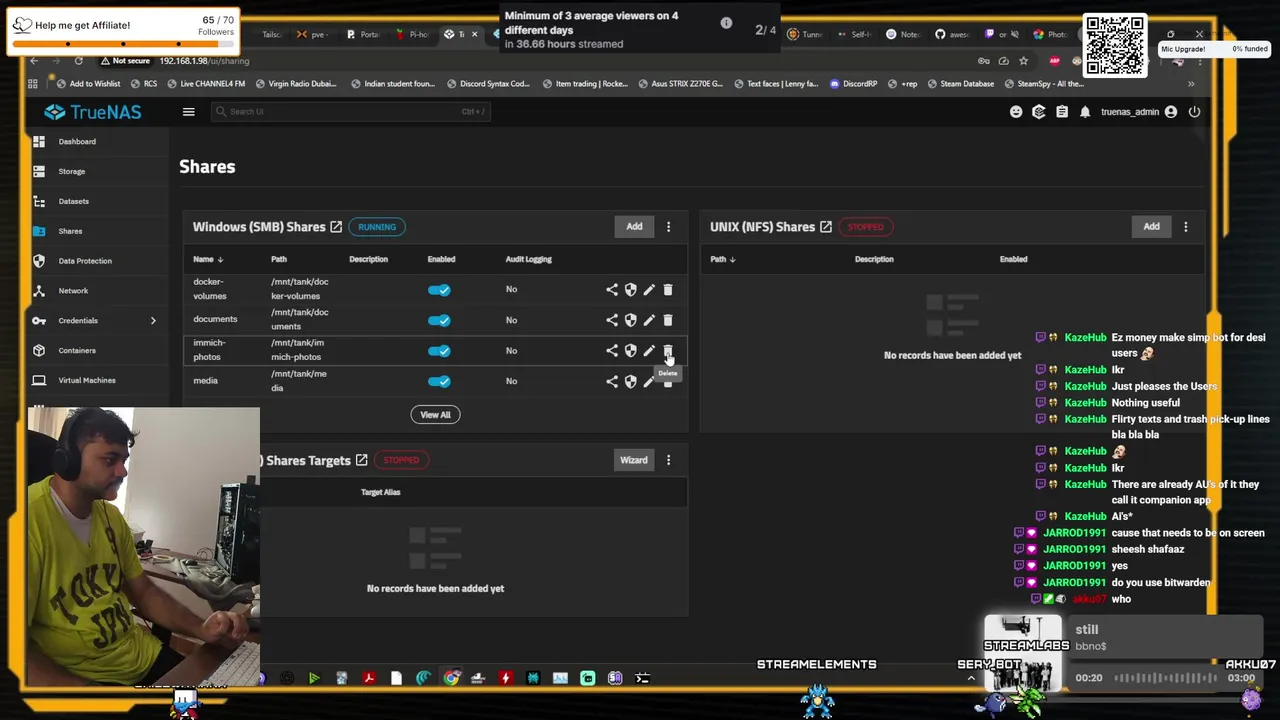The image size is (1280, 720).
Task: Open the iSCSI Wizard button
Action: [x=633, y=460]
